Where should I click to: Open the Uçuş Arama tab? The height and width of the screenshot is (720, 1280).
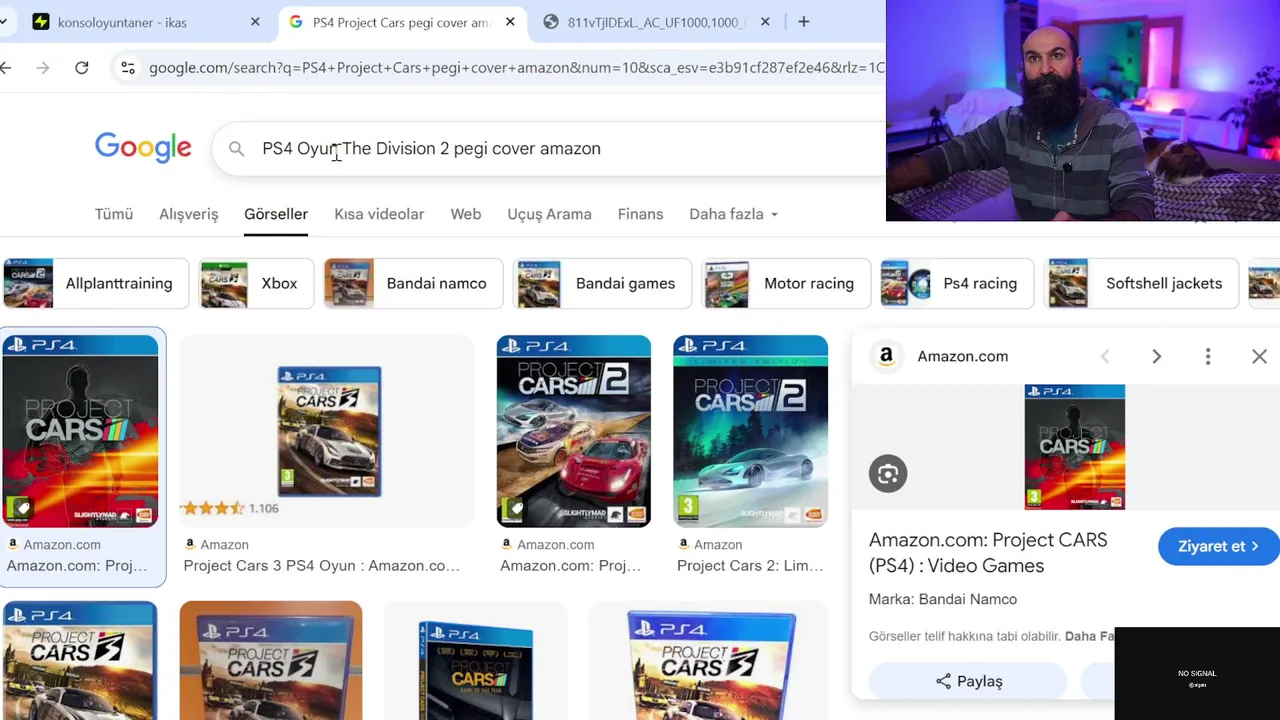point(549,214)
